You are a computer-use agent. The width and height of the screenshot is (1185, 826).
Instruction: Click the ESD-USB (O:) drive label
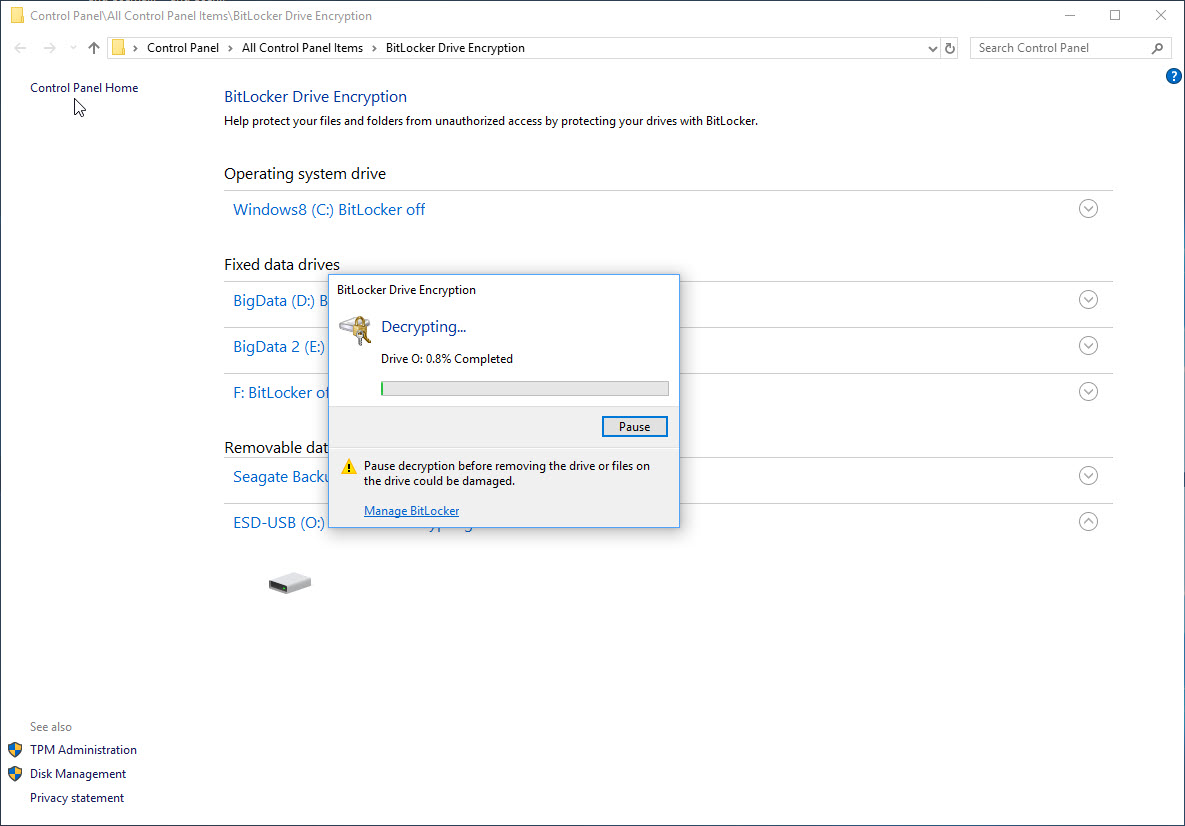click(279, 523)
